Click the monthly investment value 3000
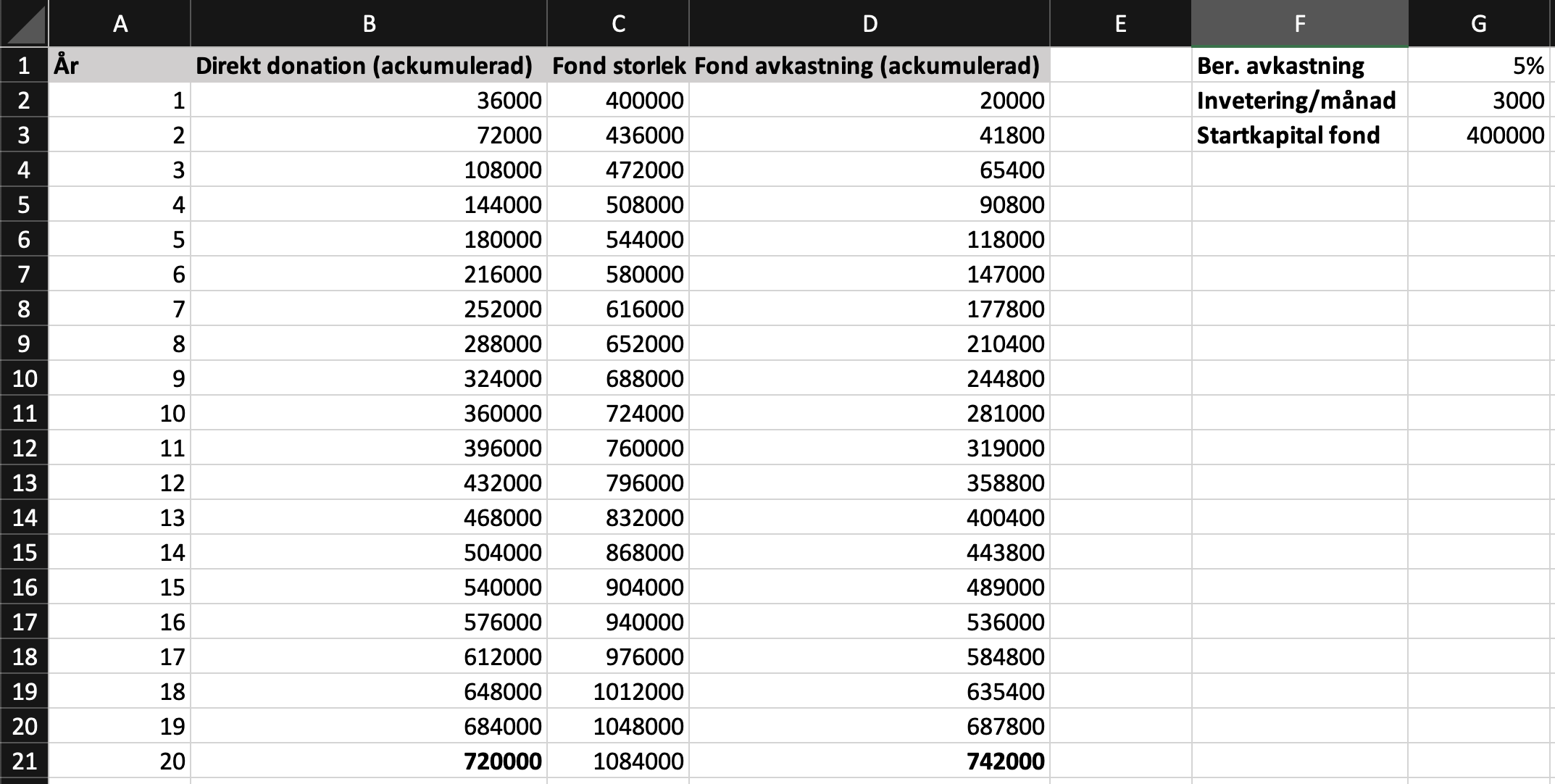This screenshot has width=1555, height=784. [x=1479, y=101]
